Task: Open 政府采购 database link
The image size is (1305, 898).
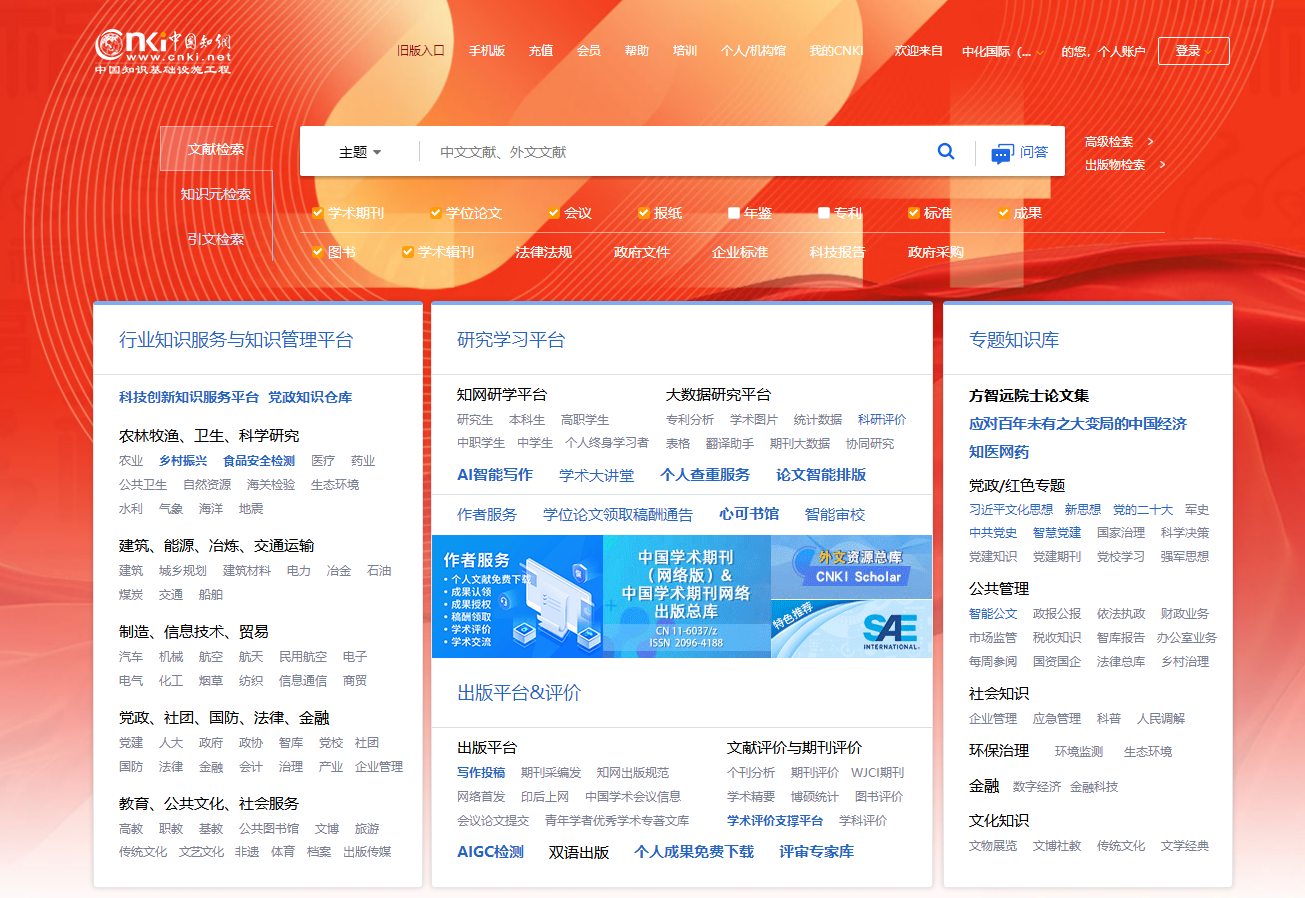Action: point(936,252)
